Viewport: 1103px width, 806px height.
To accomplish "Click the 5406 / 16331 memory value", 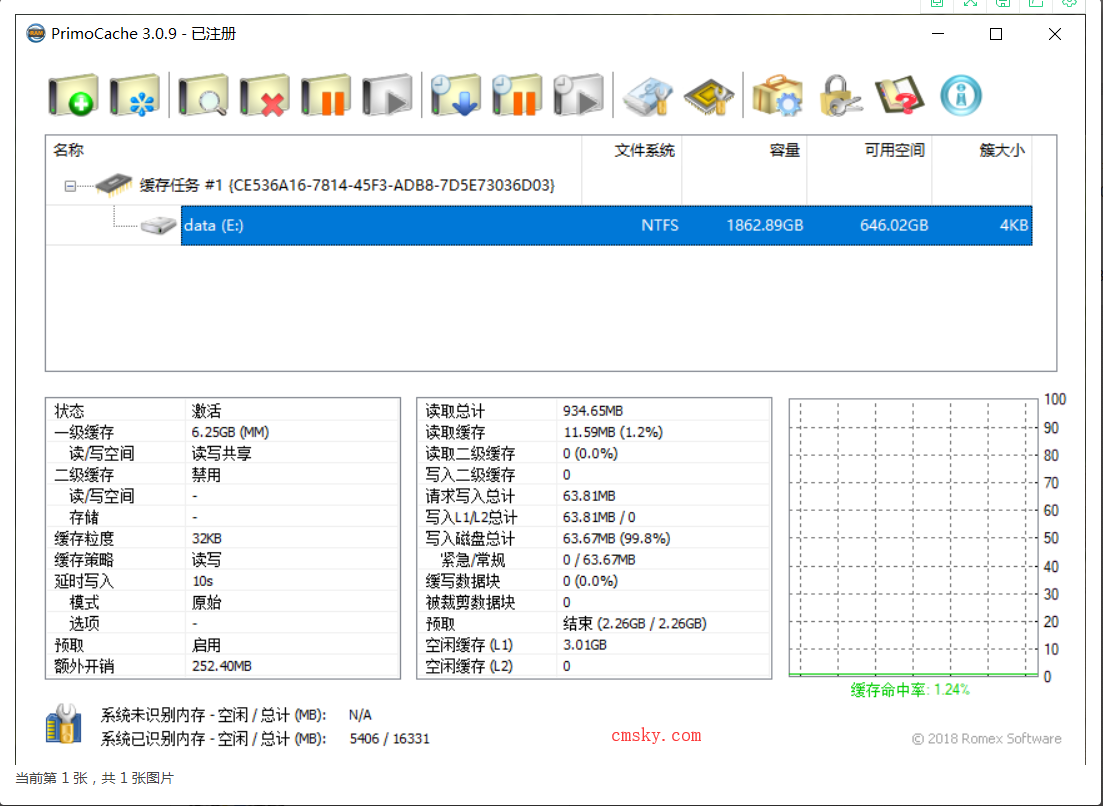I will pyautogui.click(x=389, y=738).
